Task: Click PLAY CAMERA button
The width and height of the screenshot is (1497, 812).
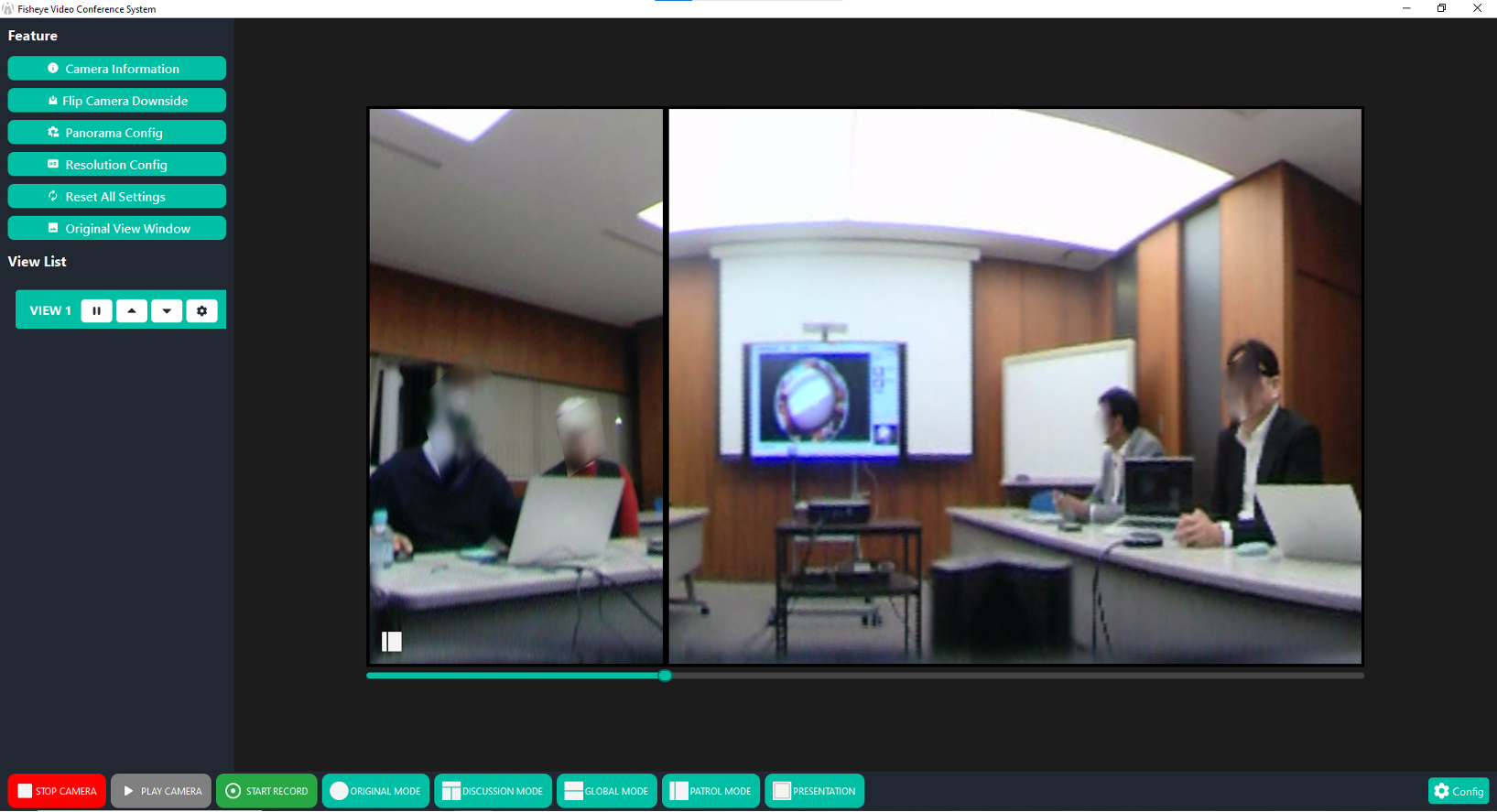Action: 161,791
